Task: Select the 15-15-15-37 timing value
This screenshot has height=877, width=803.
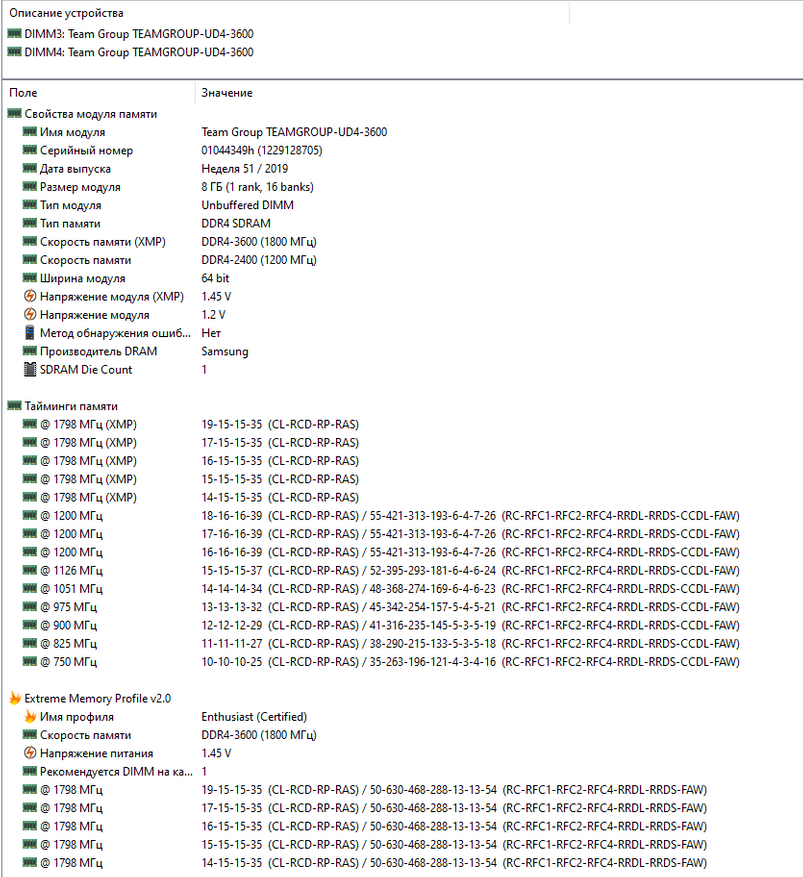Action: pos(232,570)
